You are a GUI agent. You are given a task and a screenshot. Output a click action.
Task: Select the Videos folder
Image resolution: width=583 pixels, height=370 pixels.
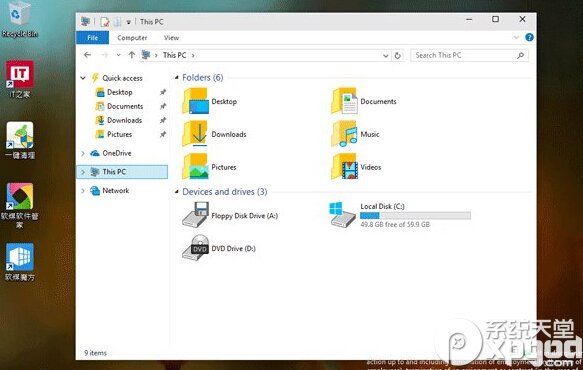pos(356,167)
